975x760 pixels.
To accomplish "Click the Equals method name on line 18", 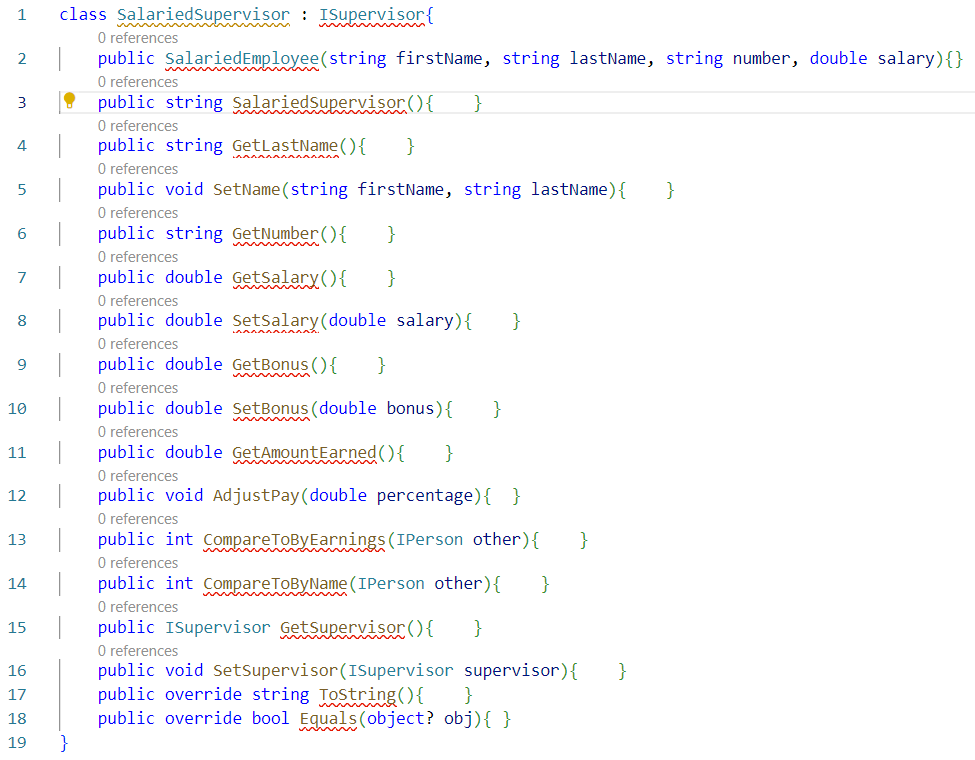I will tap(328, 719).
